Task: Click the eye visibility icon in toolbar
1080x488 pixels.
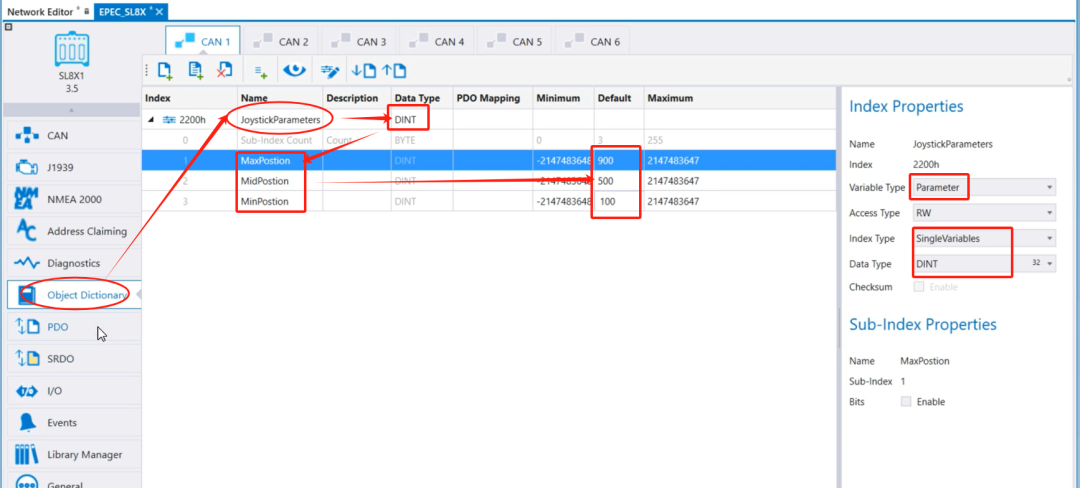Action: point(293,70)
